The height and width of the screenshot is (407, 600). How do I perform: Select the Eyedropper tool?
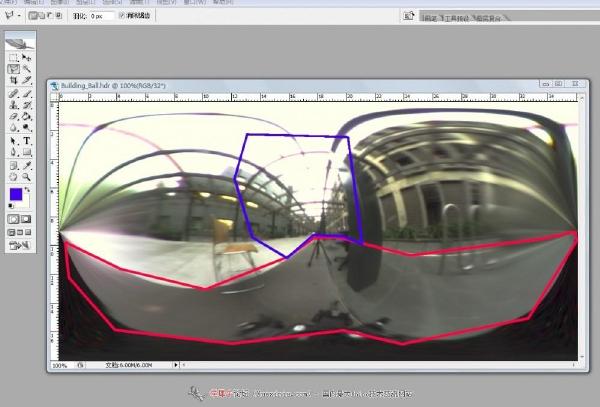click(26, 166)
